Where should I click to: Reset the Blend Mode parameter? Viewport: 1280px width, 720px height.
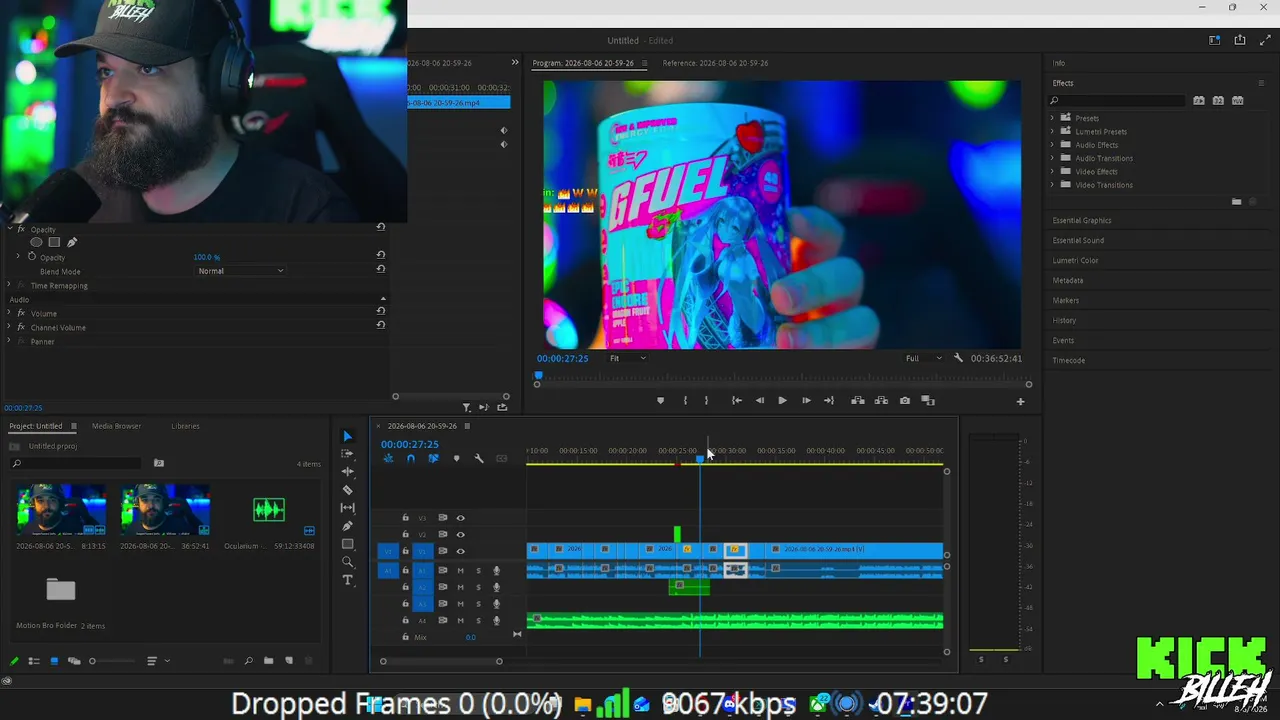(381, 270)
